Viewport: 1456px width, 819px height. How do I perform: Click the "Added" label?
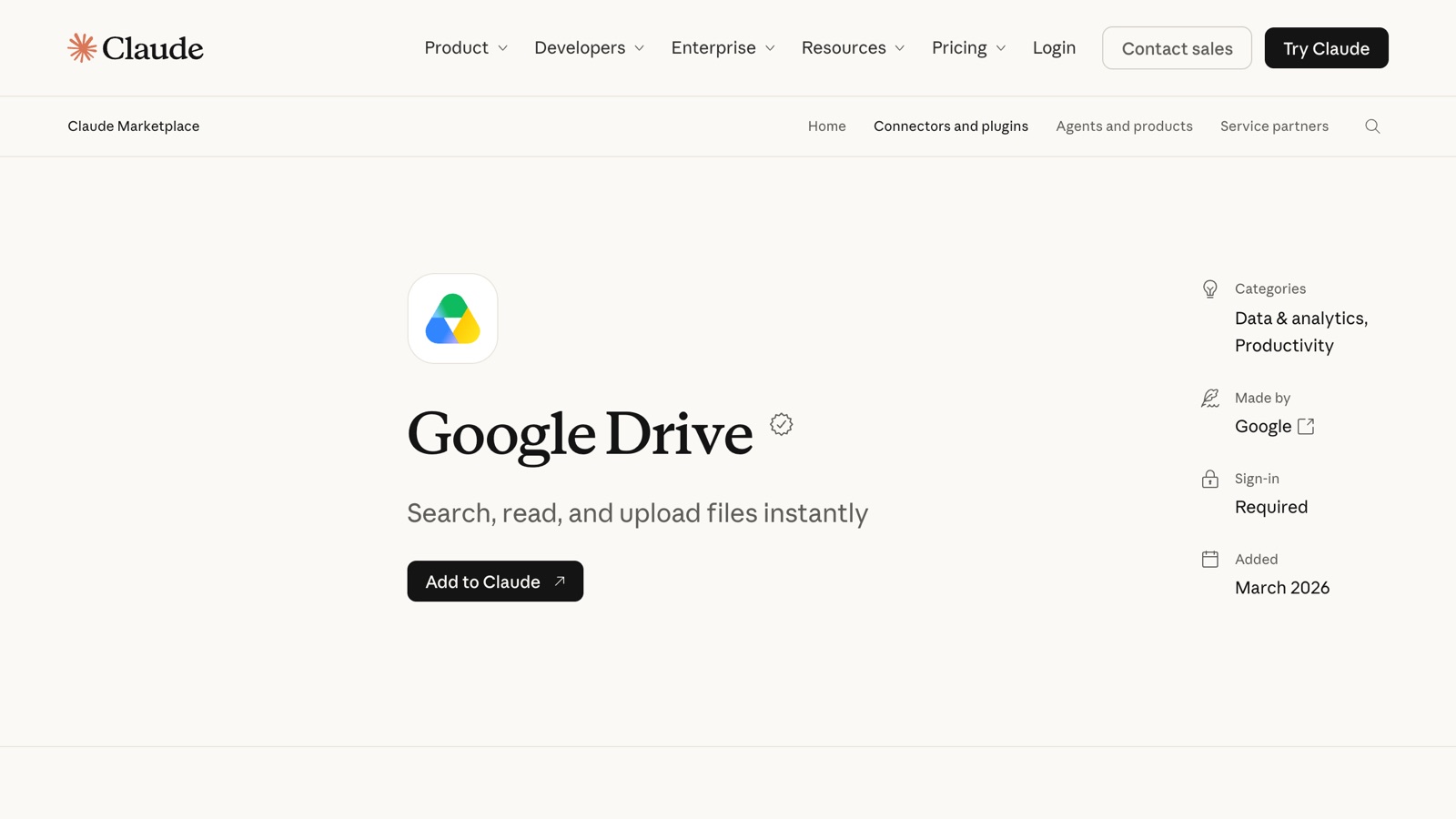(x=1256, y=559)
